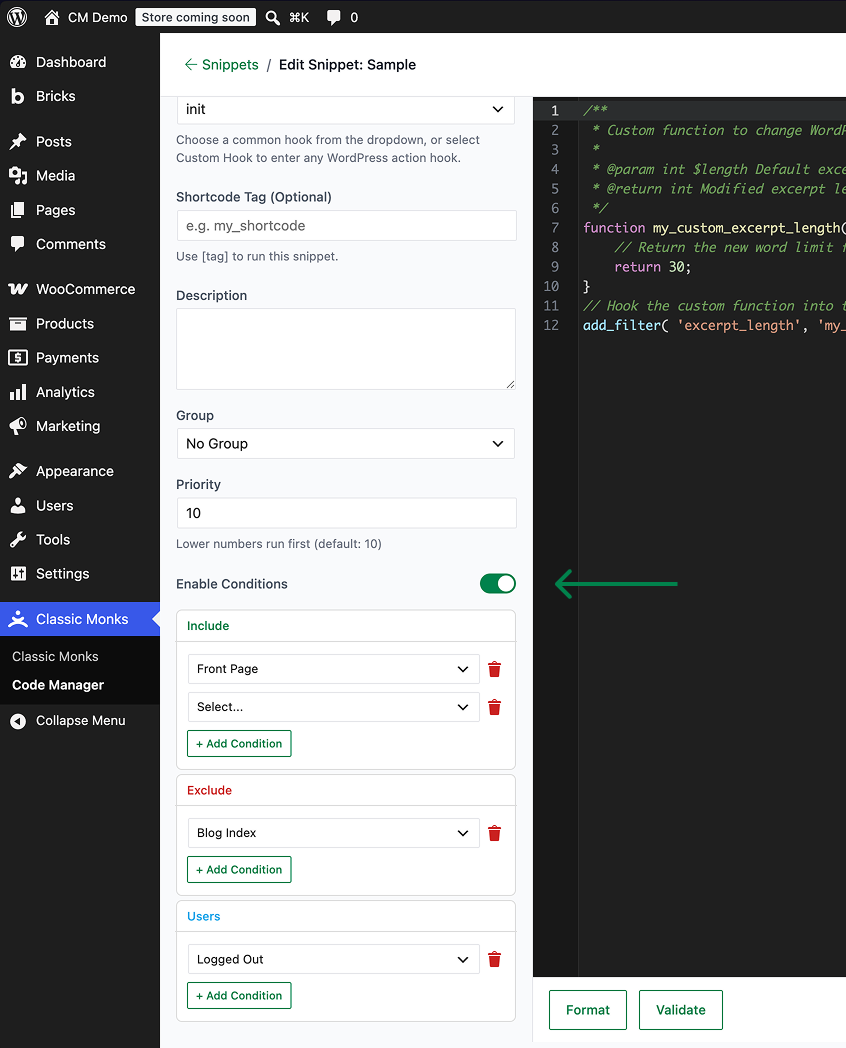This screenshot has height=1048, width=846.
Task: Open the Code Manager submenu item
Action: click(x=58, y=685)
